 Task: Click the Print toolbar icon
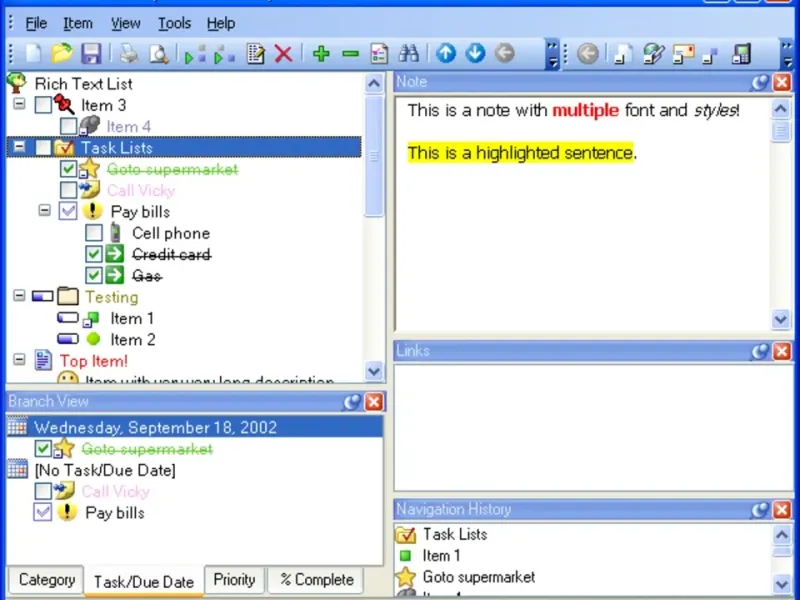click(x=129, y=54)
